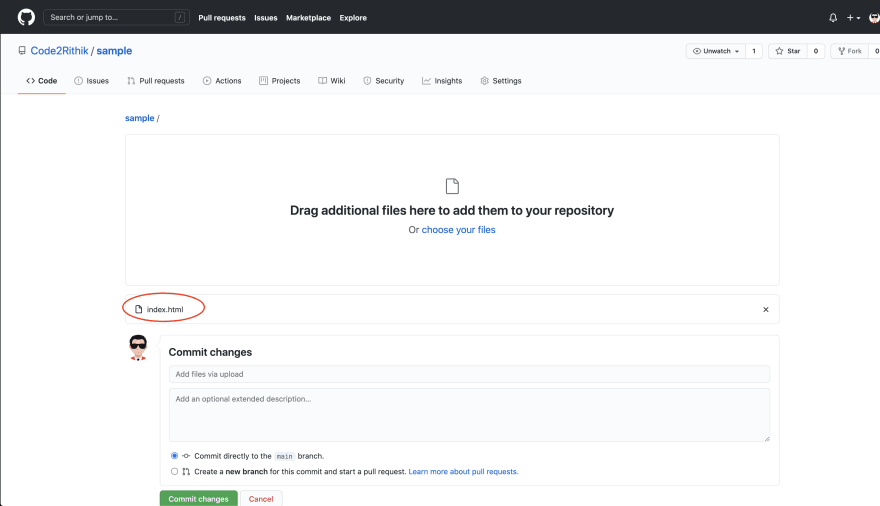Click the Commit changes button
Screen dimensions: 880x506
click(x=199, y=499)
